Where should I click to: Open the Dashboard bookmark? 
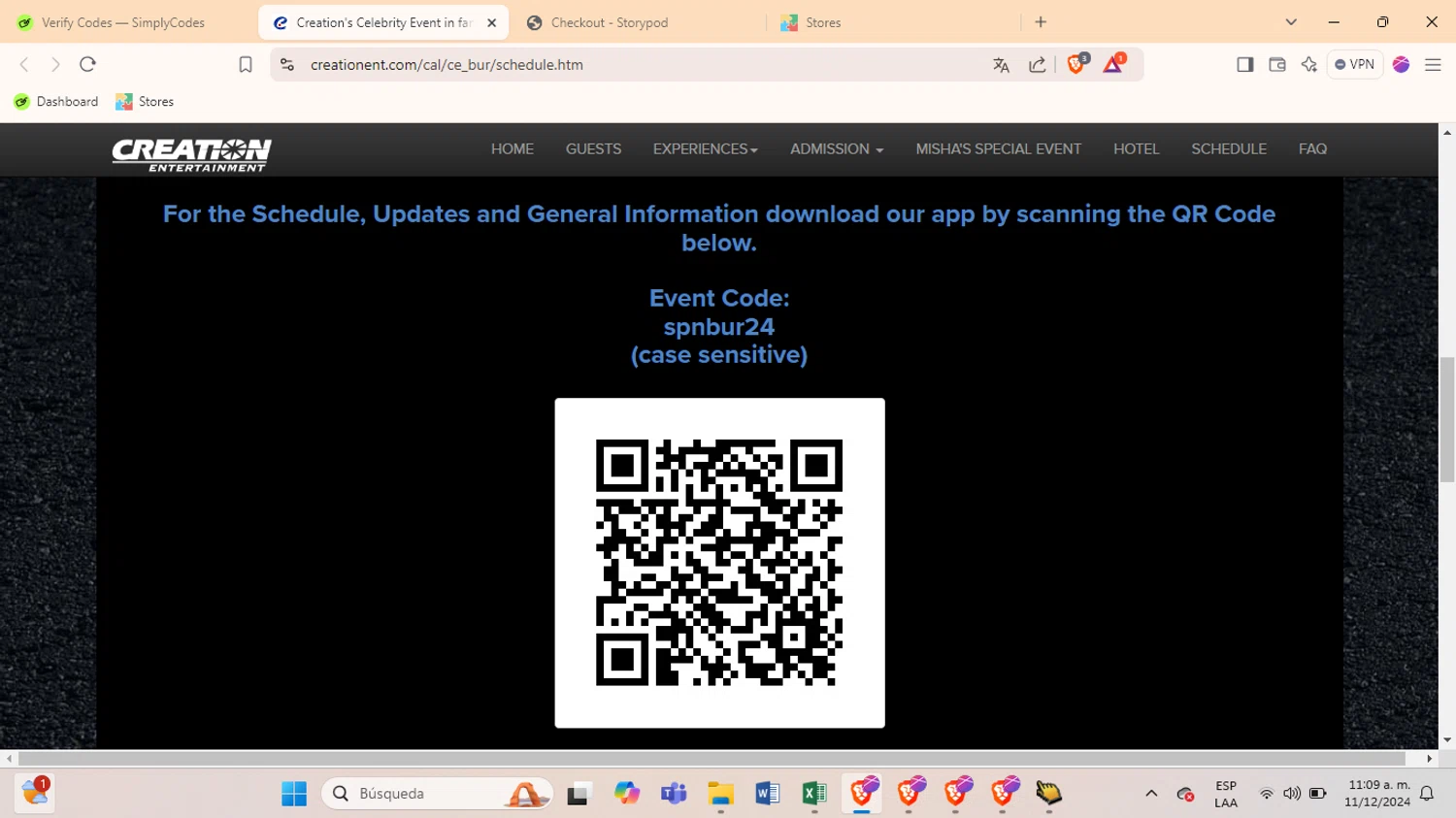(x=56, y=101)
